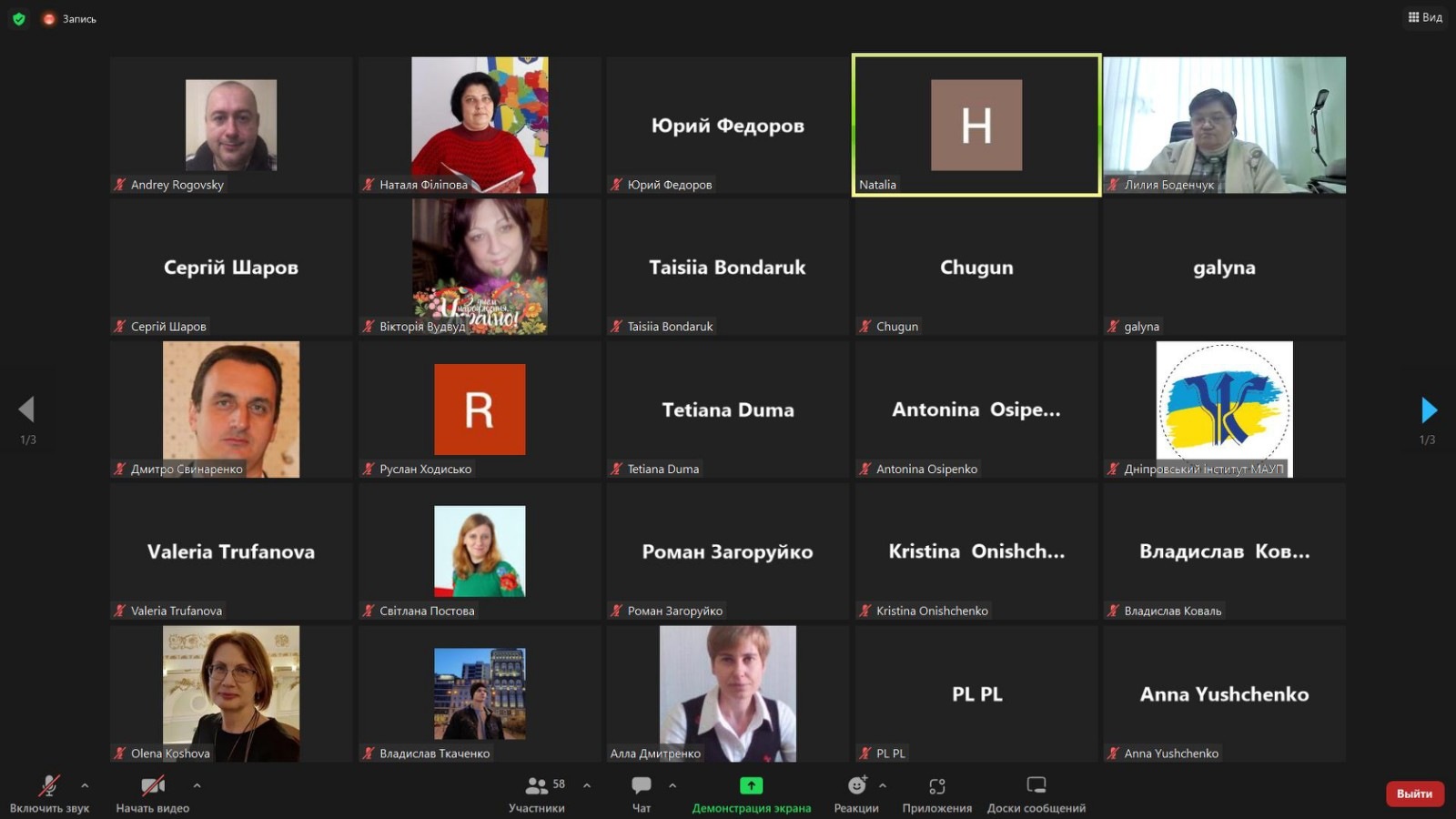1456x819 pixels.
Task: Go to previous gallery page arrow
Action: click(x=26, y=410)
